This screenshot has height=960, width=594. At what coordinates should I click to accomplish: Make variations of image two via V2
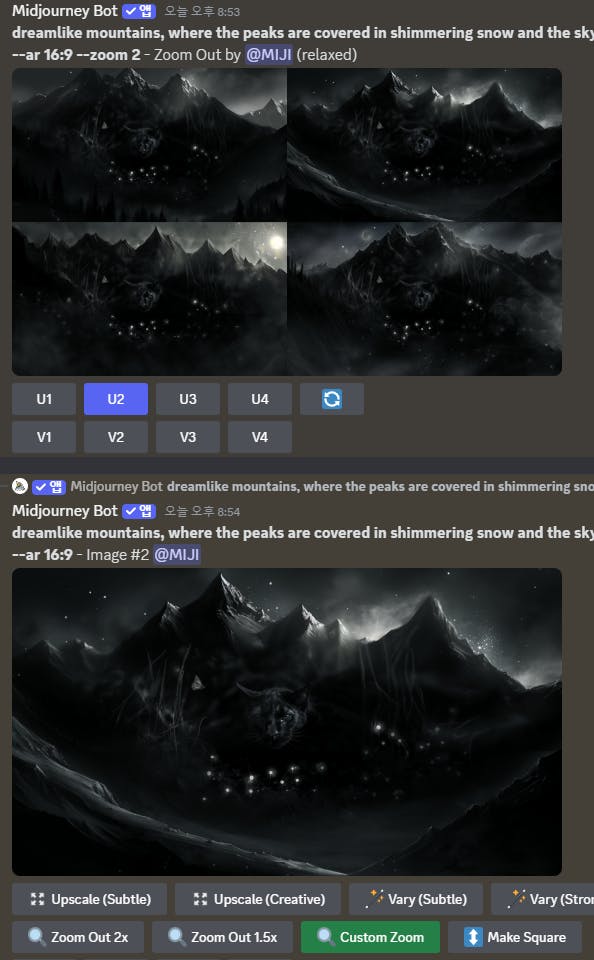point(116,437)
